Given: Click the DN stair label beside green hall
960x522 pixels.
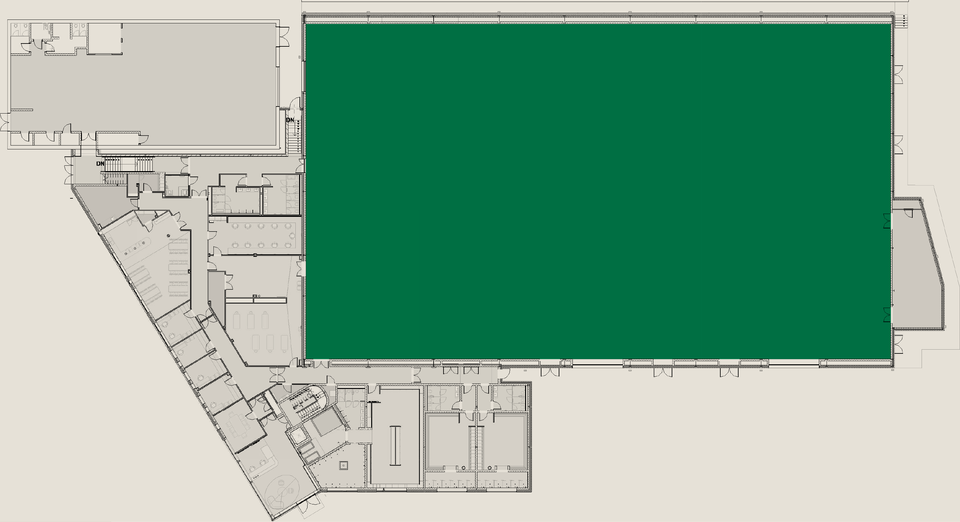Looking at the screenshot, I should click(x=290, y=120).
